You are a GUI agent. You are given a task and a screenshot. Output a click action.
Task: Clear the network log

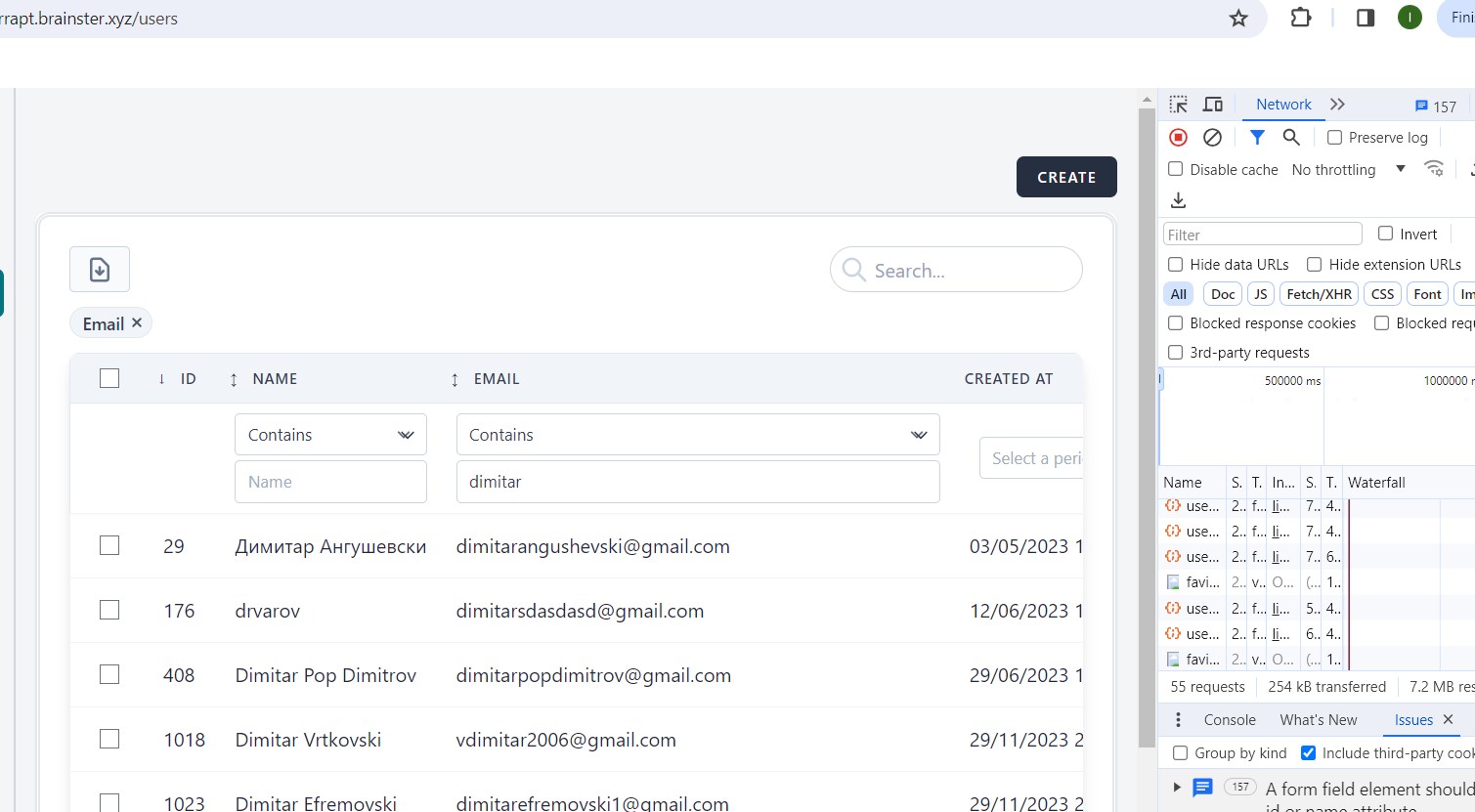1212,138
